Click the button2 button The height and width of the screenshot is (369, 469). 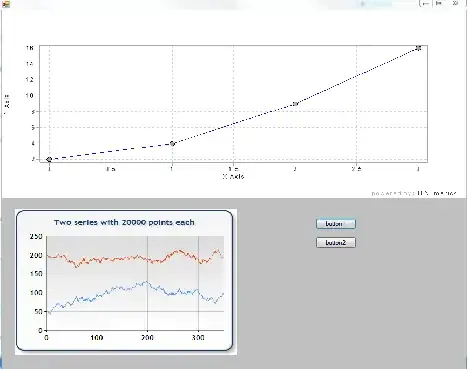[x=336, y=242]
